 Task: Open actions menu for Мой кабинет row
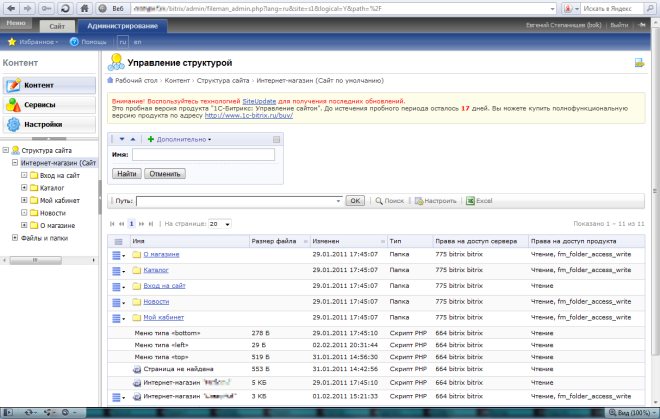[x=118, y=318]
